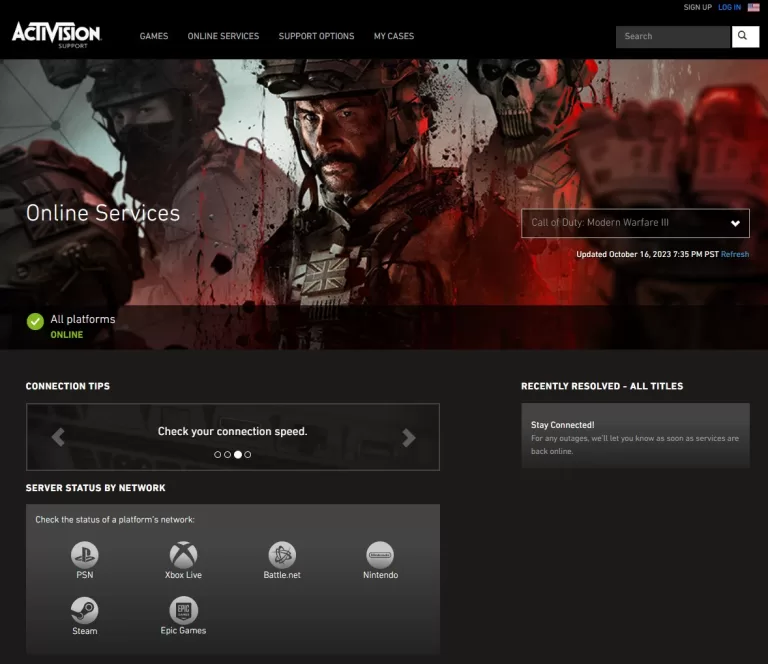Click the 'SERVER STATUS BY NETWORK' heading
Screen dimensions: 768x664
[x=96, y=488]
